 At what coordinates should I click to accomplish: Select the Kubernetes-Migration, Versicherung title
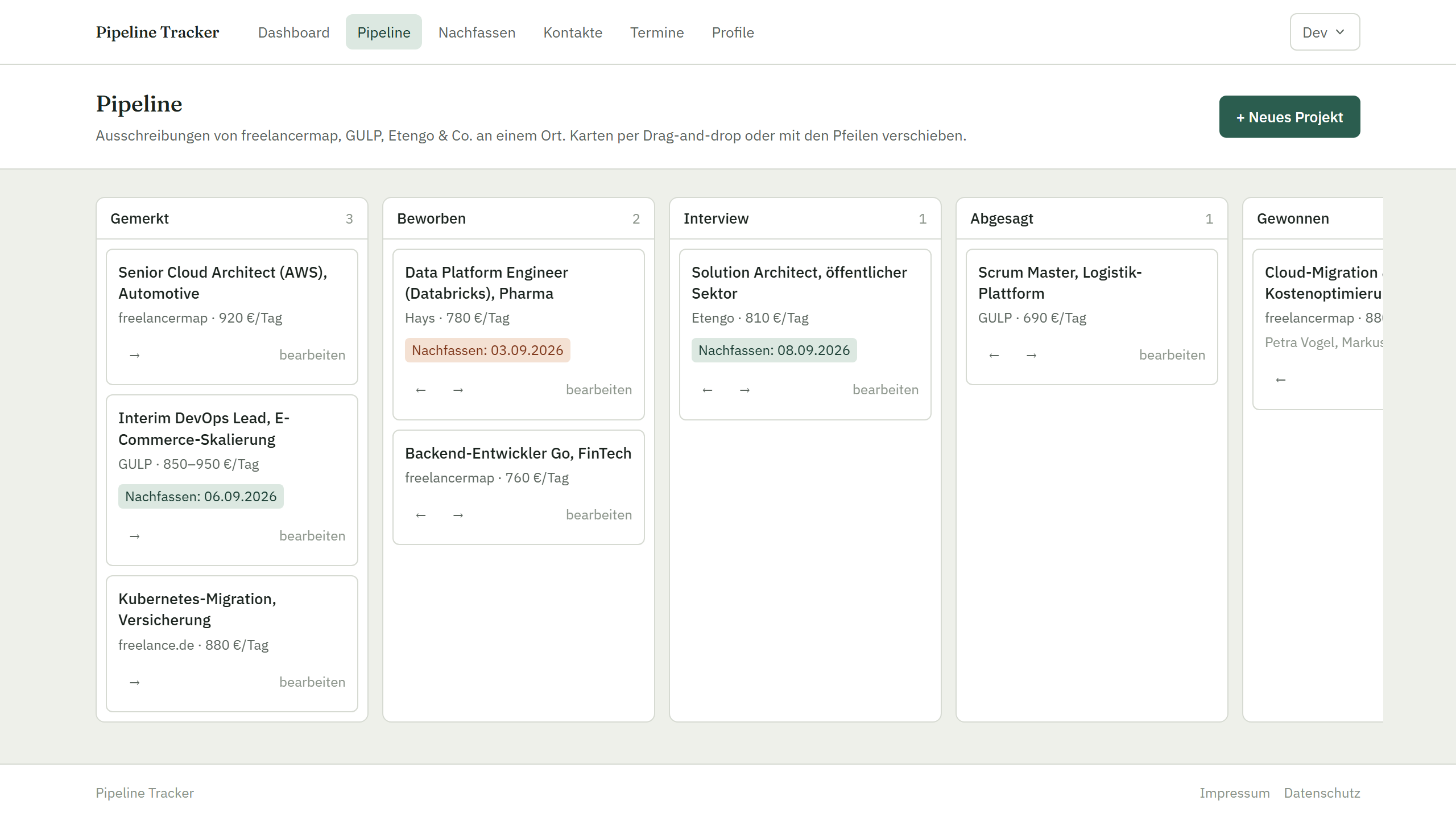tap(197, 609)
